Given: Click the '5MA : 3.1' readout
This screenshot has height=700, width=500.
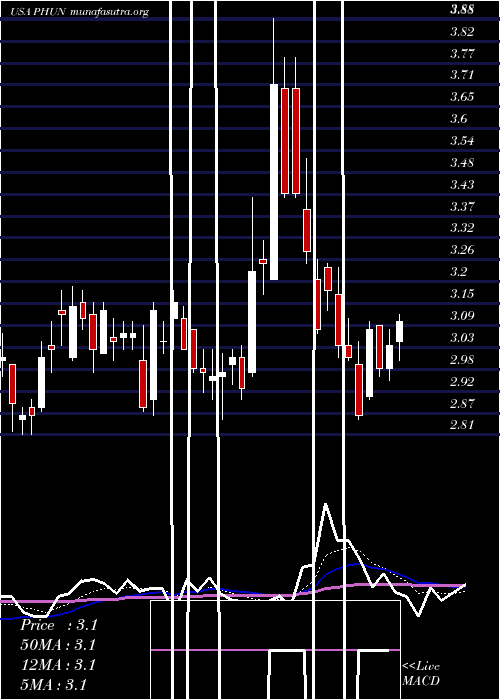Looking at the screenshot, I should (x=54, y=684).
